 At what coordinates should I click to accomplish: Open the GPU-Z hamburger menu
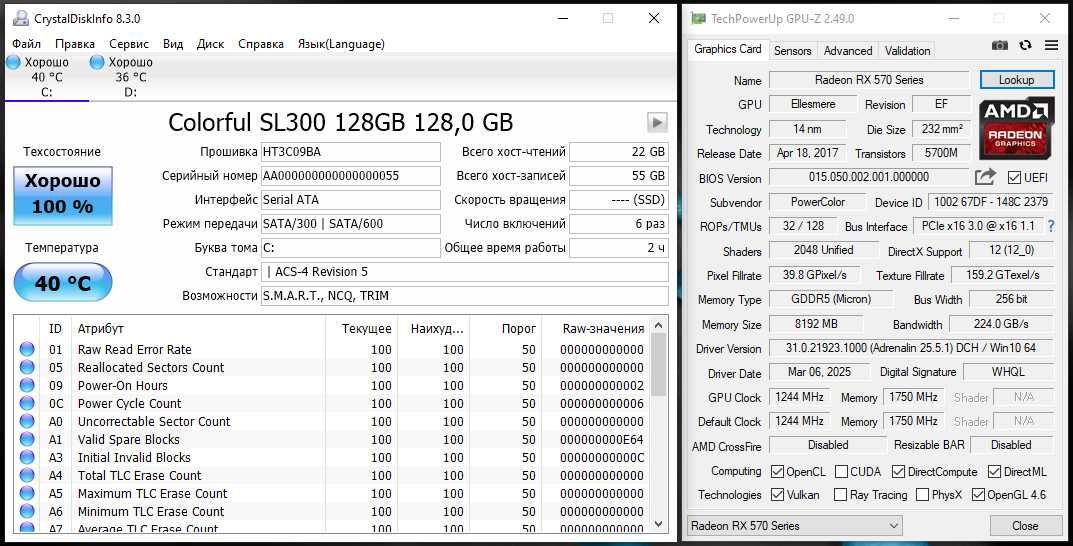click(x=1051, y=45)
